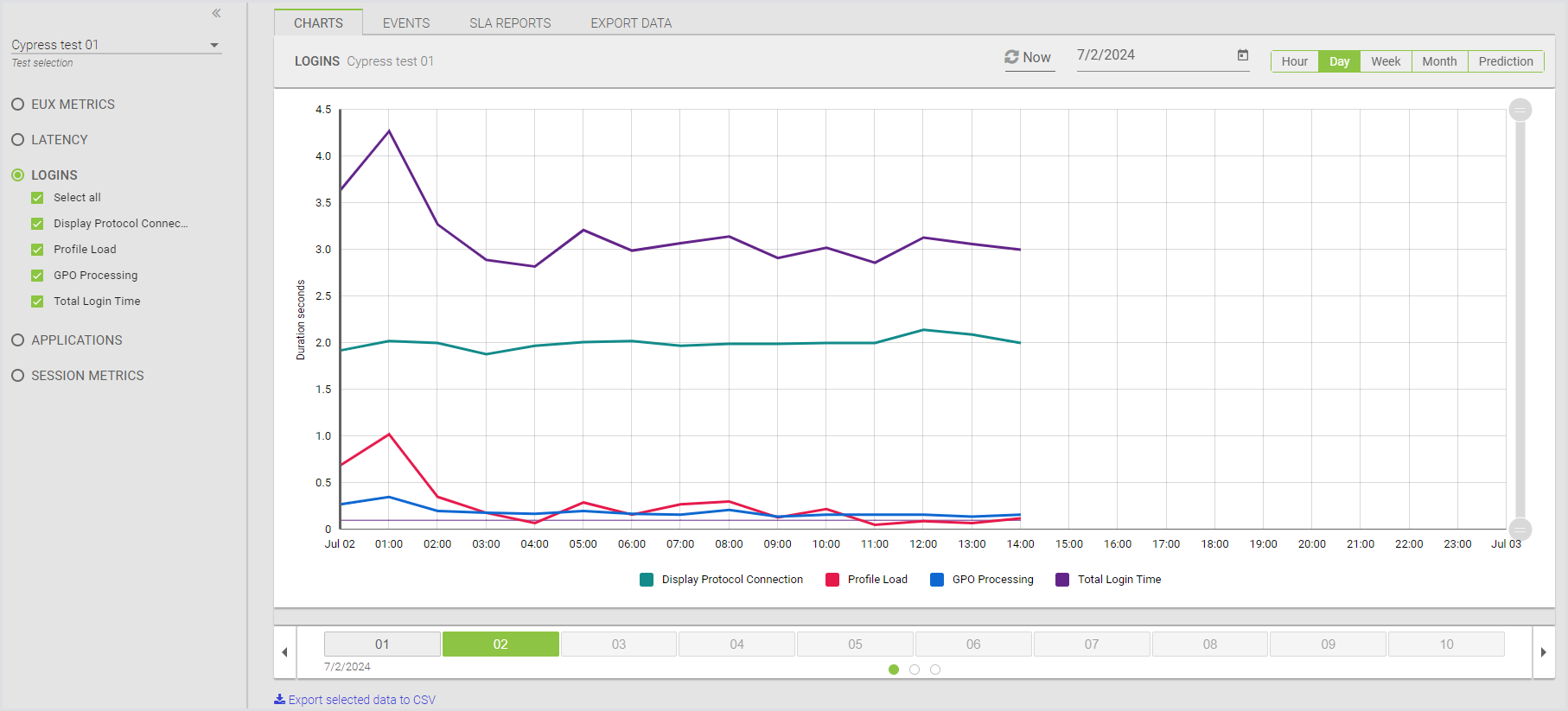Screen dimensions: 1568x711
Task: Toggle Total Login Time legend swatch
Action: pos(1062,580)
